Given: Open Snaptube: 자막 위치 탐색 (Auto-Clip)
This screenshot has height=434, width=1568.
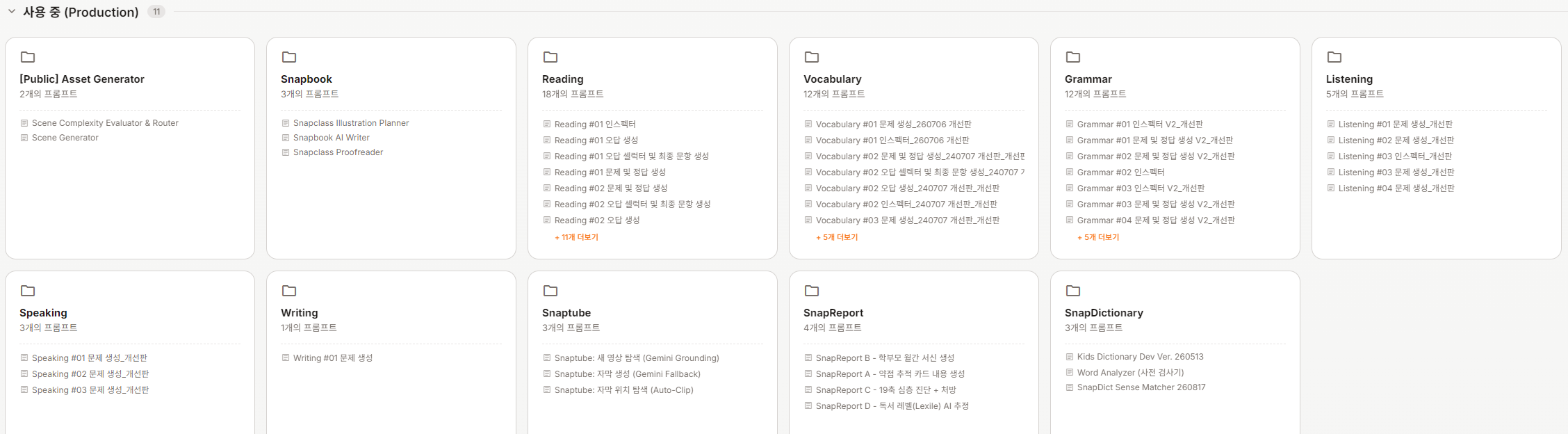Looking at the screenshot, I should 624,390.
